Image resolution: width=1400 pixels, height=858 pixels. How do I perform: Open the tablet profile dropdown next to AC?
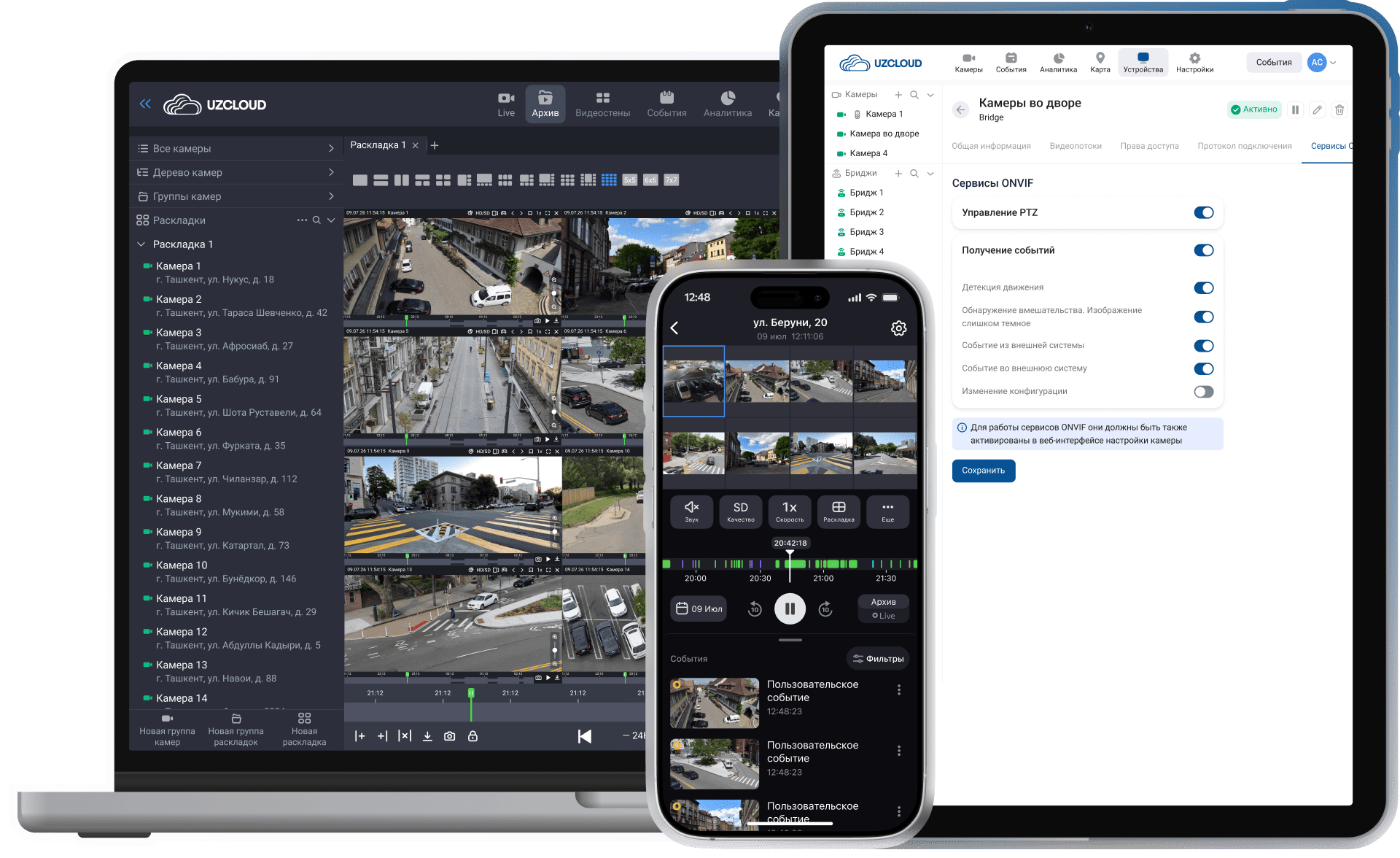pos(1333,63)
